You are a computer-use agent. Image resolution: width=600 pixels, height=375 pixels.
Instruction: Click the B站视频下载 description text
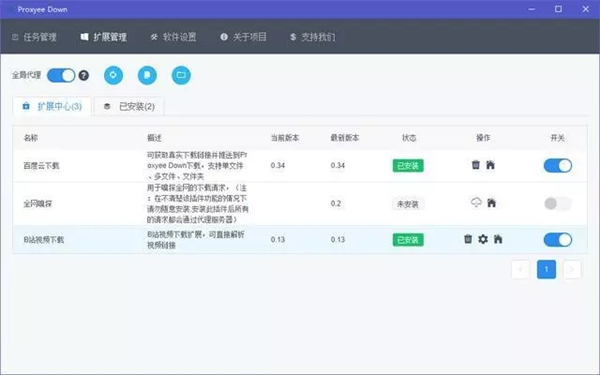[x=196, y=240]
